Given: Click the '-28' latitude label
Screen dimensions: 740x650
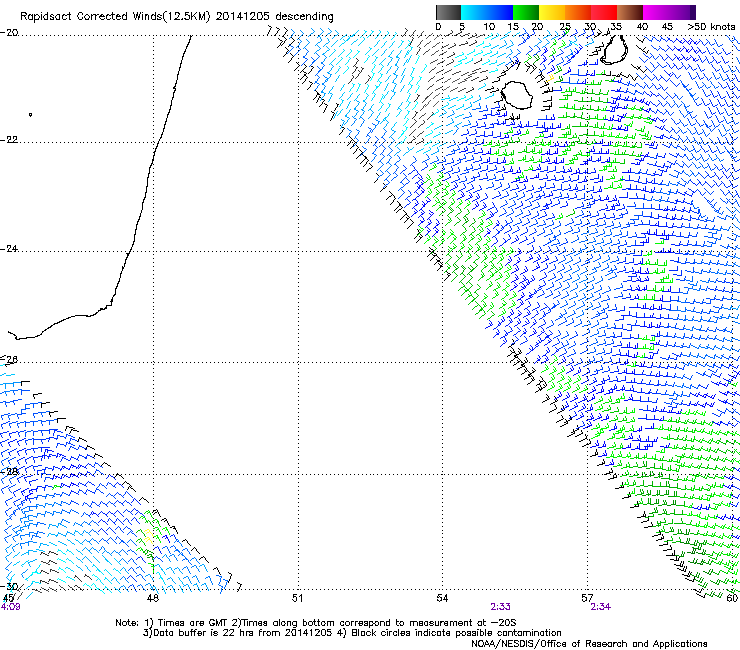Looking at the screenshot, I should [x=9, y=471].
